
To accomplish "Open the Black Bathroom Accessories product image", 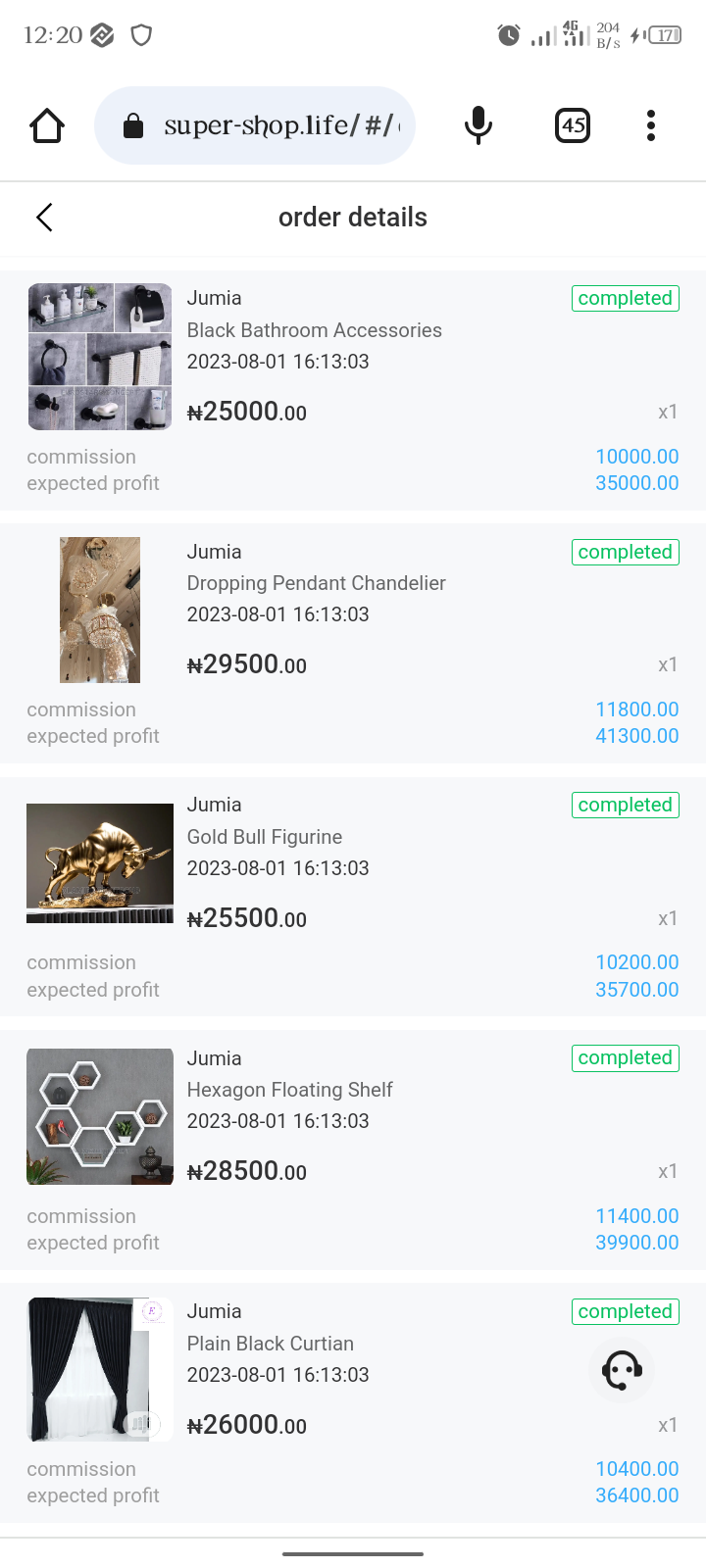I will click(x=100, y=357).
